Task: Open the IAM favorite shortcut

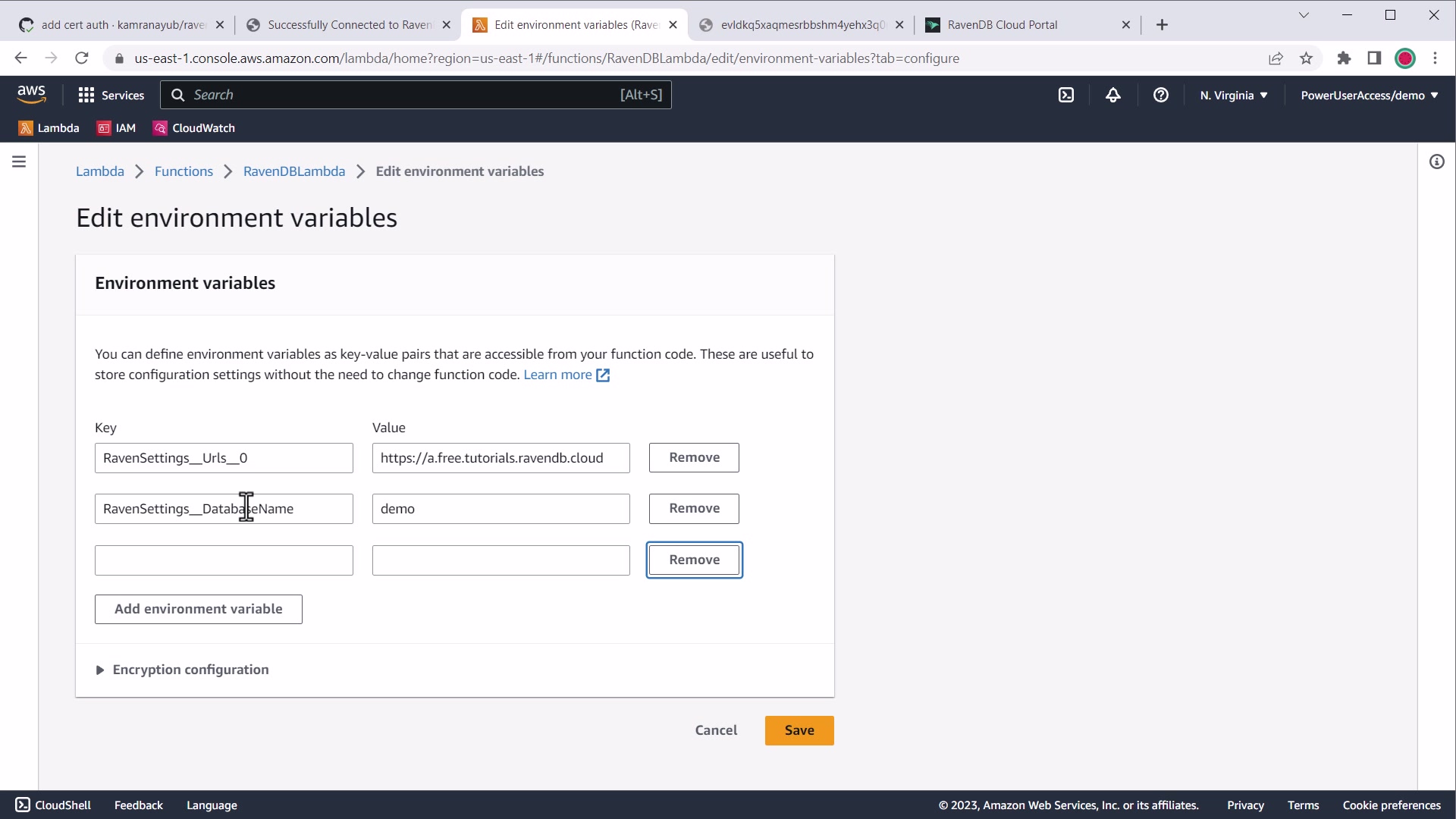Action: coord(116,128)
